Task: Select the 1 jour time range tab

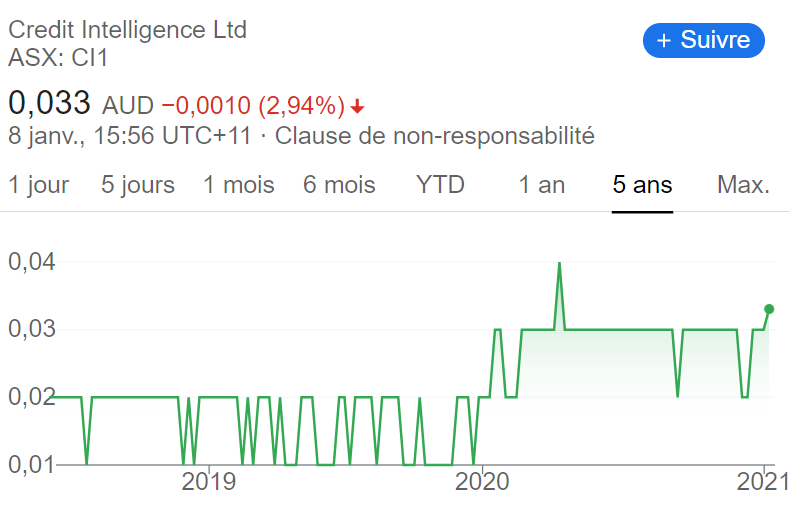Action: (39, 185)
